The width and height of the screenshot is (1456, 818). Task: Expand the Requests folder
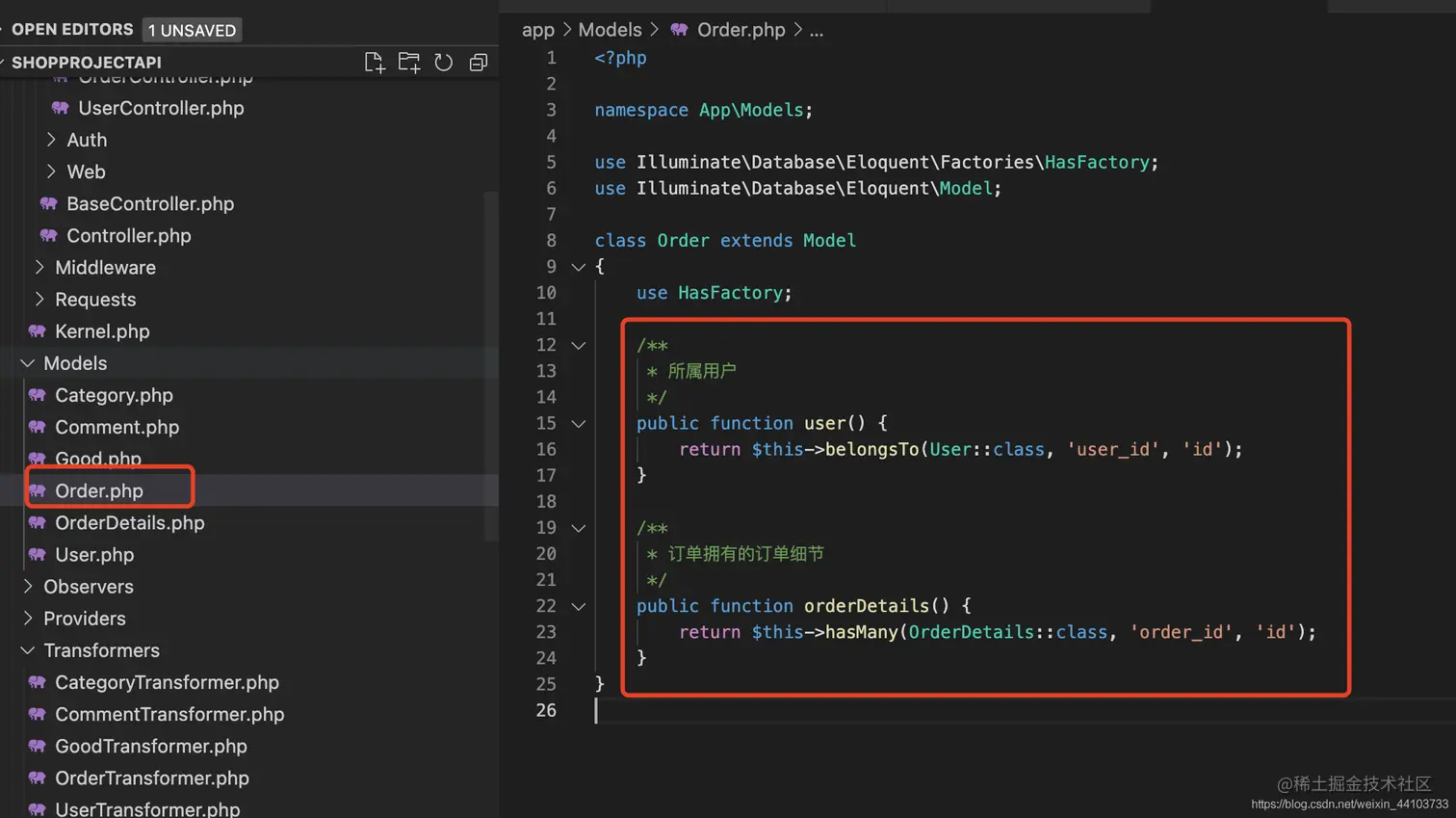click(95, 299)
